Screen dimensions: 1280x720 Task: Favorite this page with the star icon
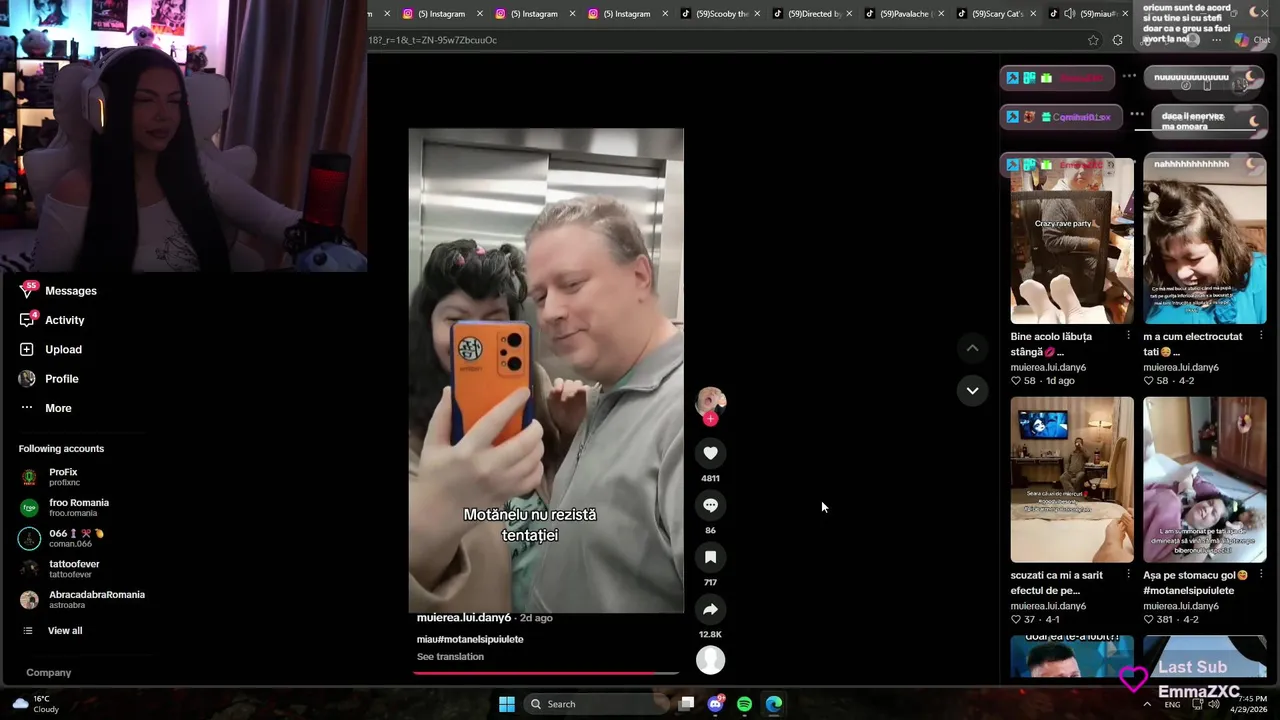(1093, 40)
